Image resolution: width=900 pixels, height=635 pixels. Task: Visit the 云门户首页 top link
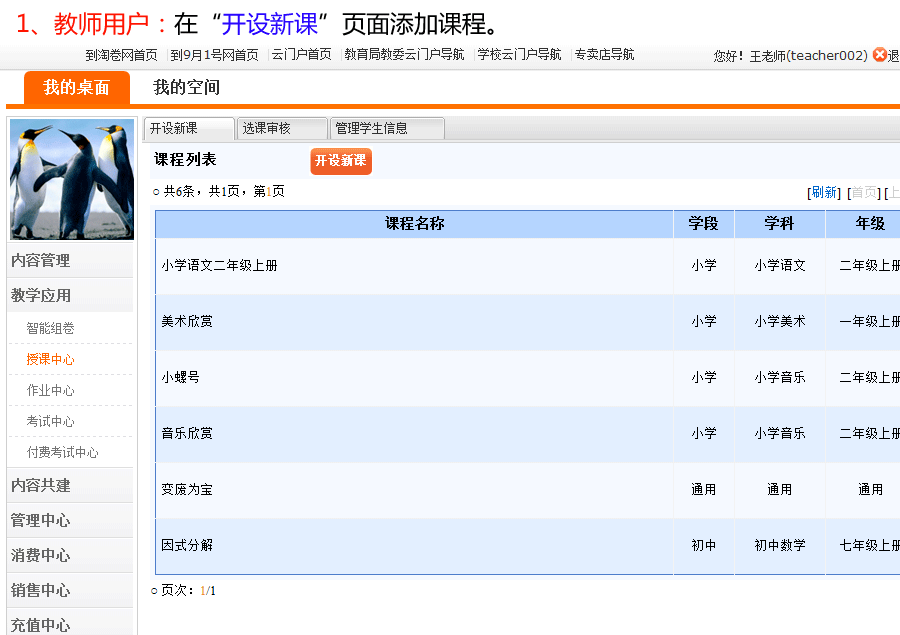point(301,55)
